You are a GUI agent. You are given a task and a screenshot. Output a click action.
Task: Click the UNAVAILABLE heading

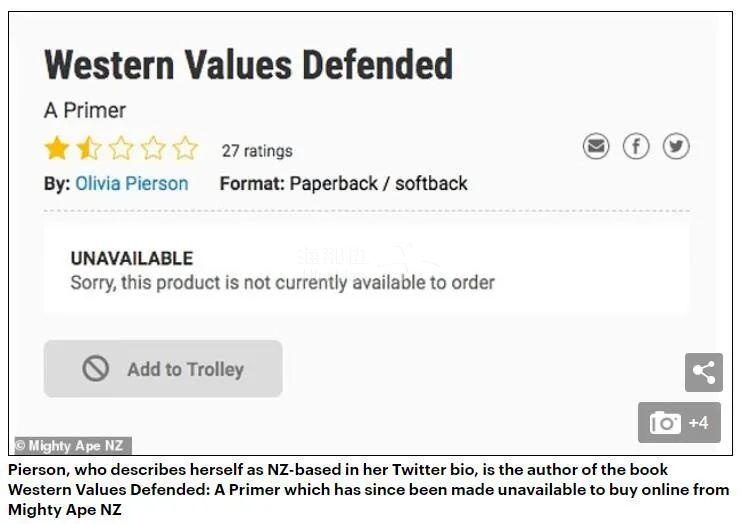tap(131, 258)
